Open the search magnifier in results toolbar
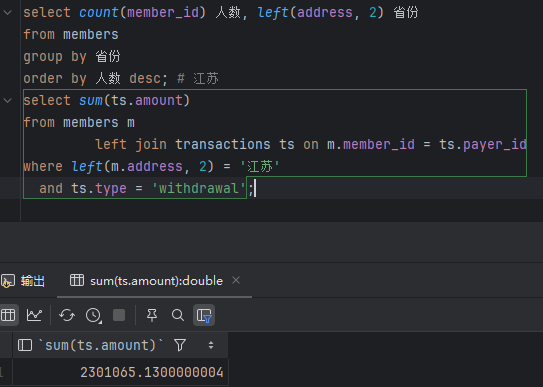 click(178, 315)
